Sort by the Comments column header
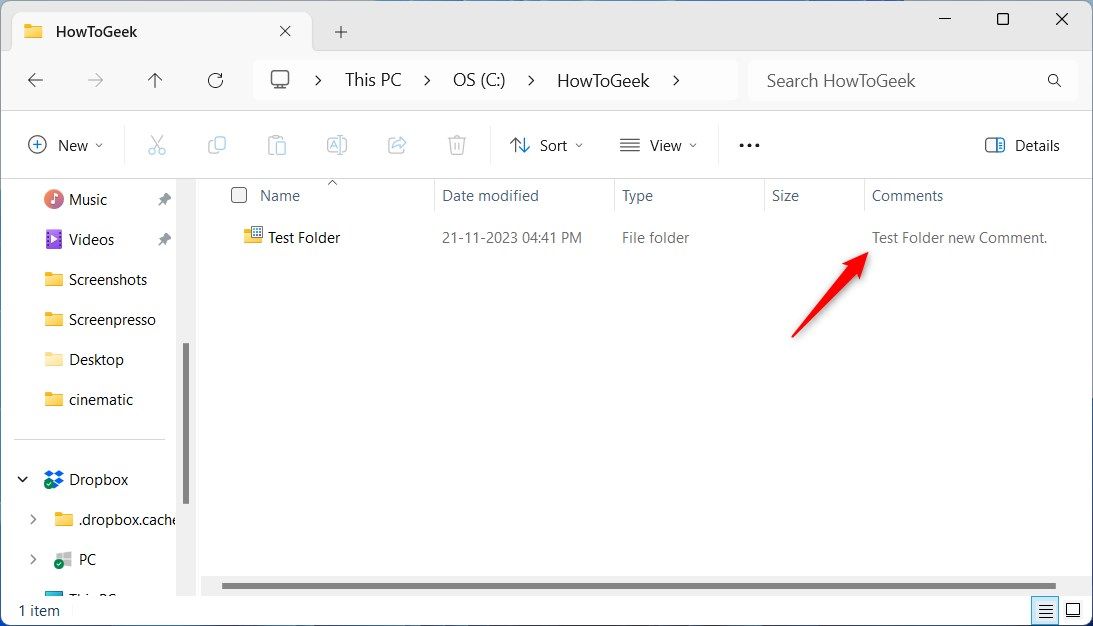 pyautogui.click(x=907, y=196)
